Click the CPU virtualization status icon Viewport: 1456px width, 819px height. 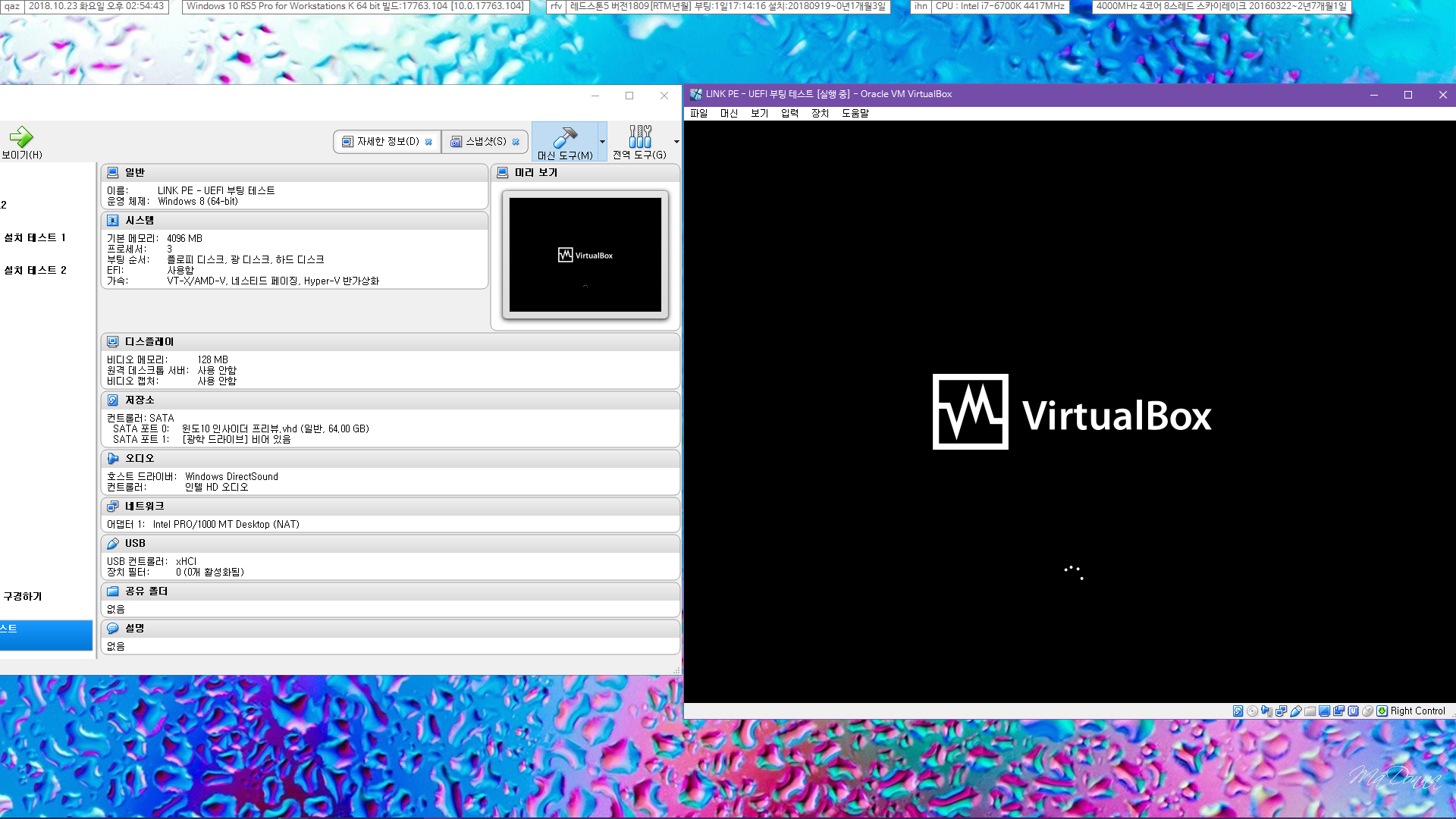tap(1353, 711)
